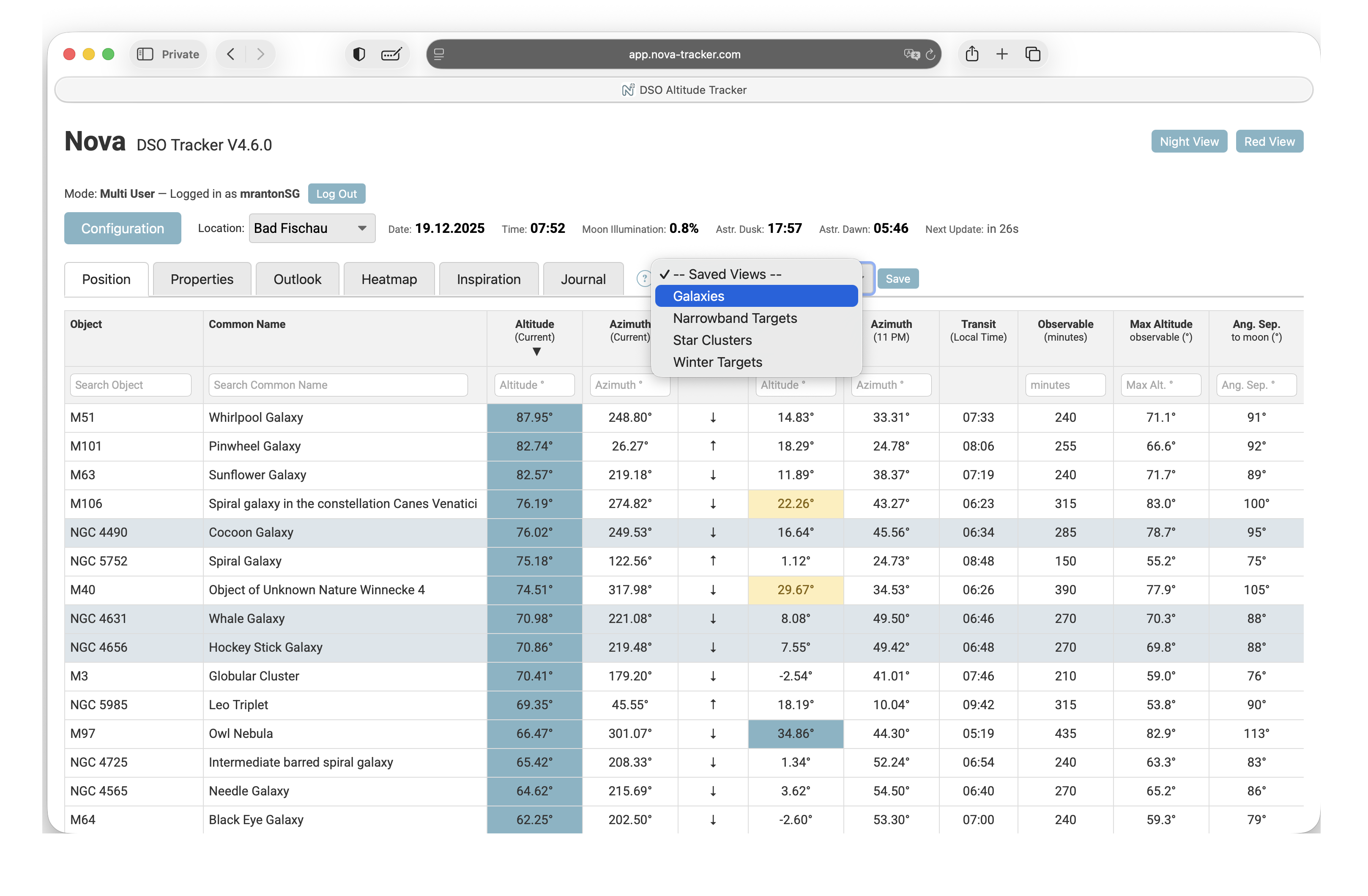Screen dimensions: 1368x896
Task: Open a new tab with the plus icon
Action: point(1002,54)
